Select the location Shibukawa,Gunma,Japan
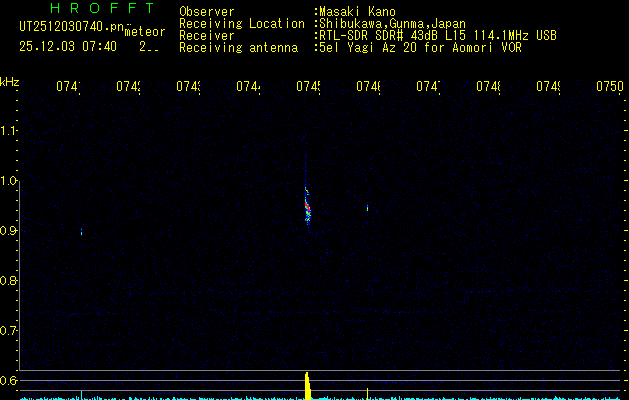 (x=392, y=23)
